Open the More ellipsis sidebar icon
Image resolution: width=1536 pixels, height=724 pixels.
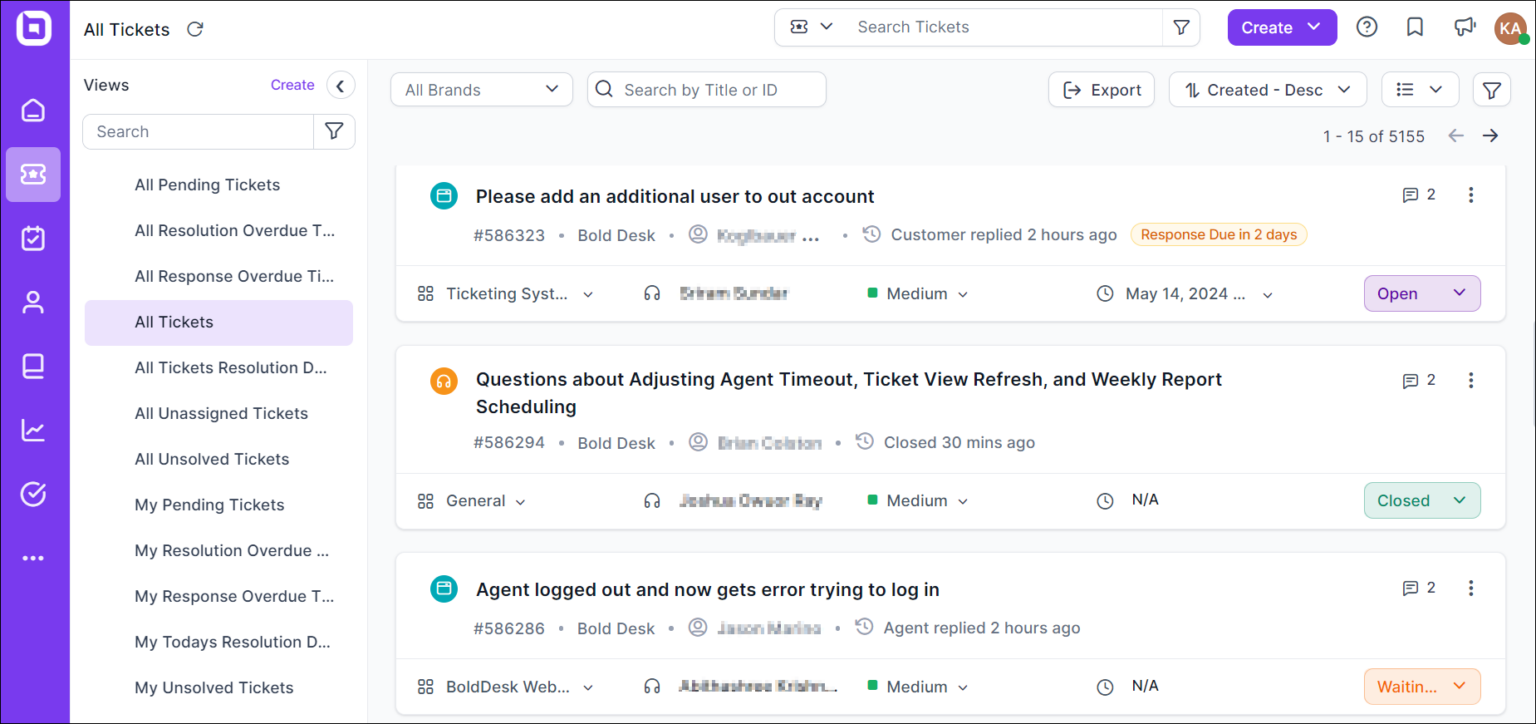34,558
